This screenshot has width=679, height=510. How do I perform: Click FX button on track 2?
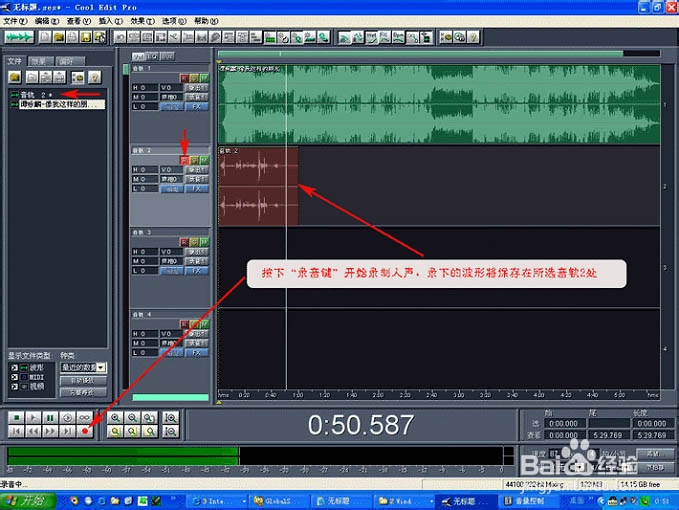coord(197,189)
